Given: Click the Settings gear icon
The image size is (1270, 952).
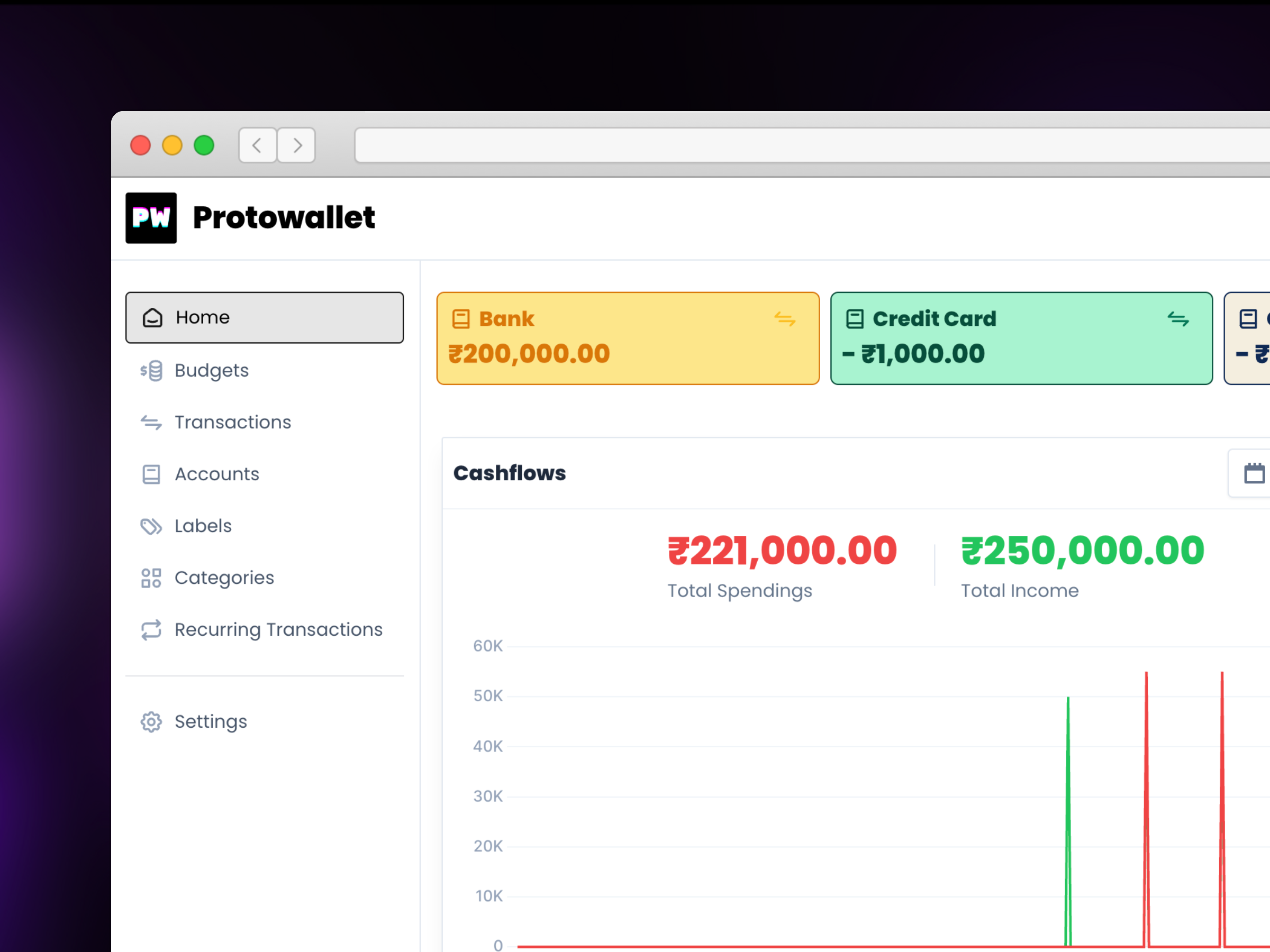Looking at the screenshot, I should 151,721.
